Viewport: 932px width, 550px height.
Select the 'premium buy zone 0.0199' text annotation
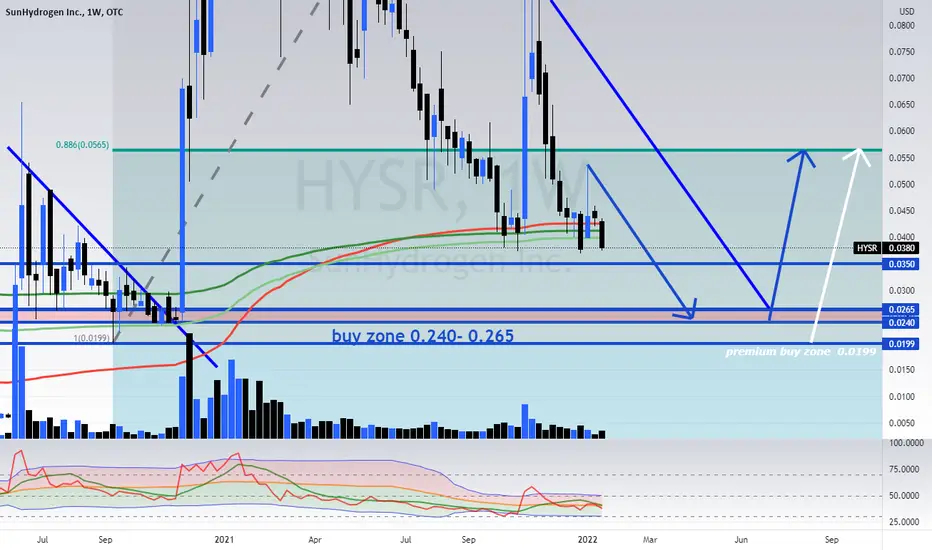click(x=801, y=352)
